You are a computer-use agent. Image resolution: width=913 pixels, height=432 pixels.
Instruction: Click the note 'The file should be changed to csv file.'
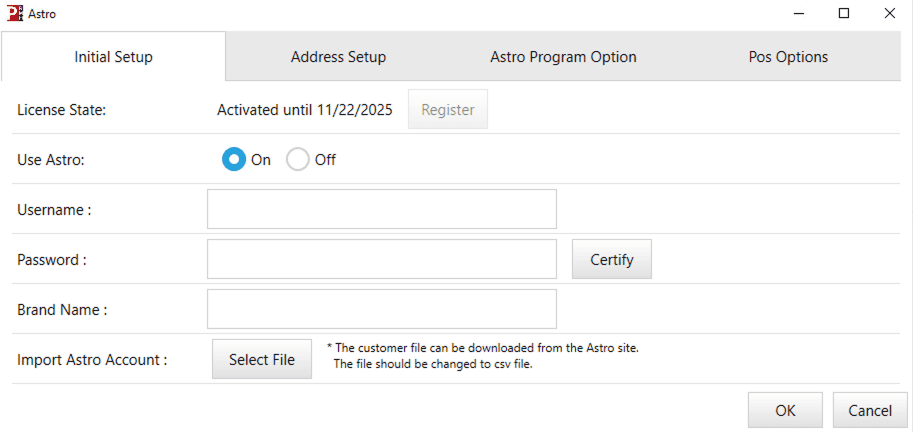[433, 366]
